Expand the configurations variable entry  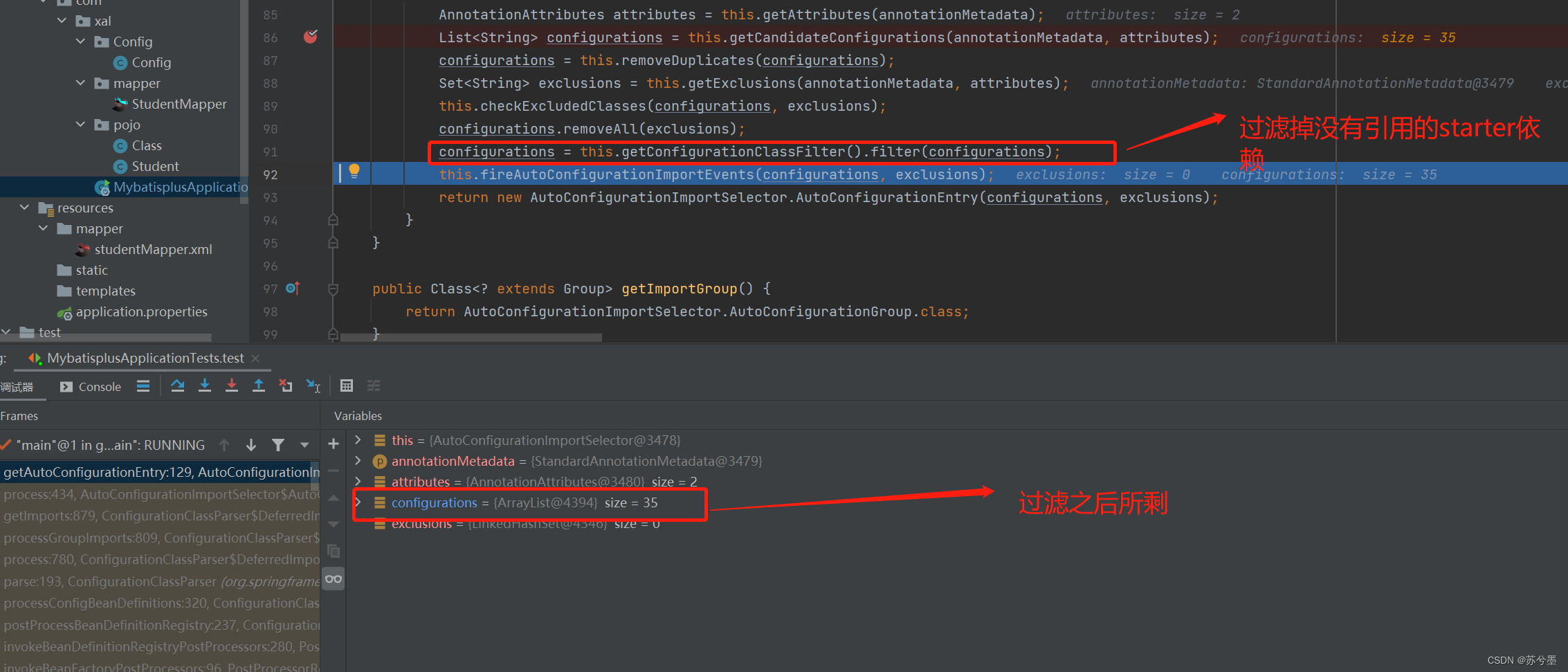358,502
